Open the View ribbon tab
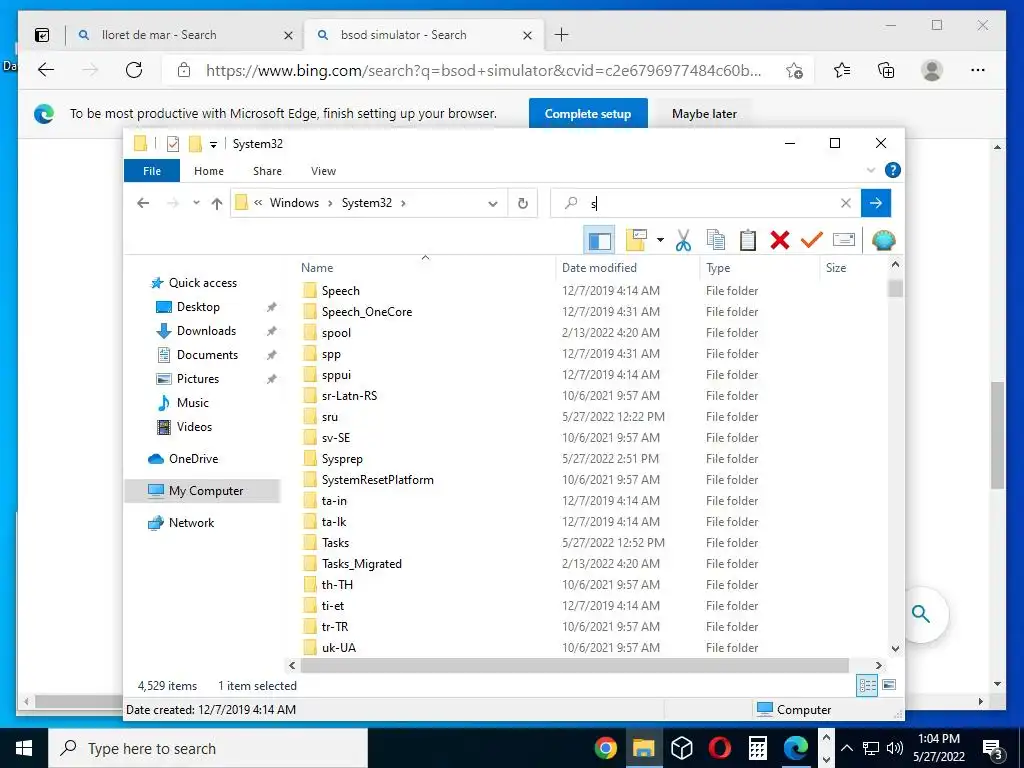This screenshot has height=768, width=1024. [323, 171]
